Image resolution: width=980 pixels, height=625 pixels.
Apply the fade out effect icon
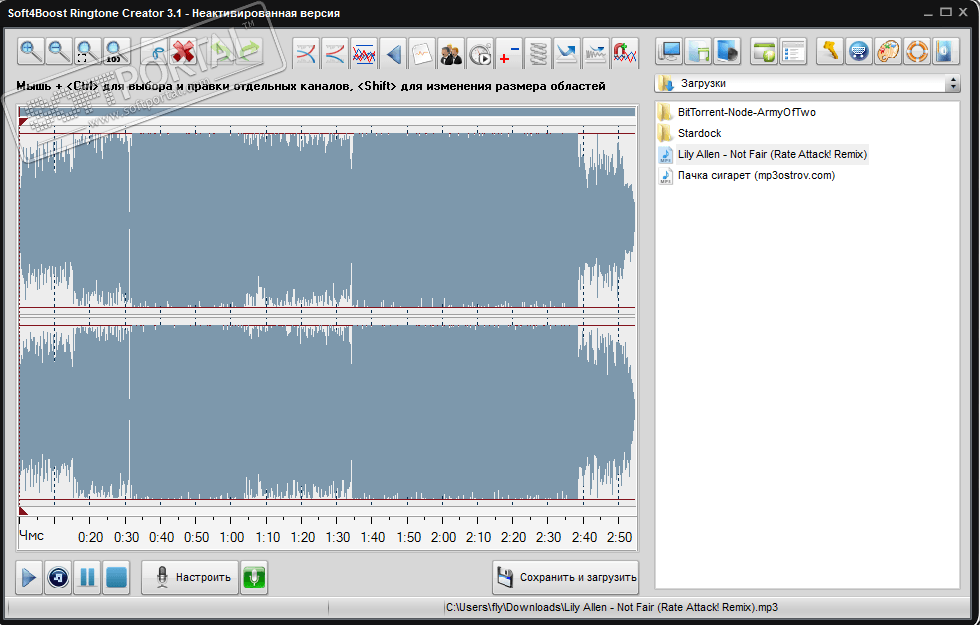point(334,53)
